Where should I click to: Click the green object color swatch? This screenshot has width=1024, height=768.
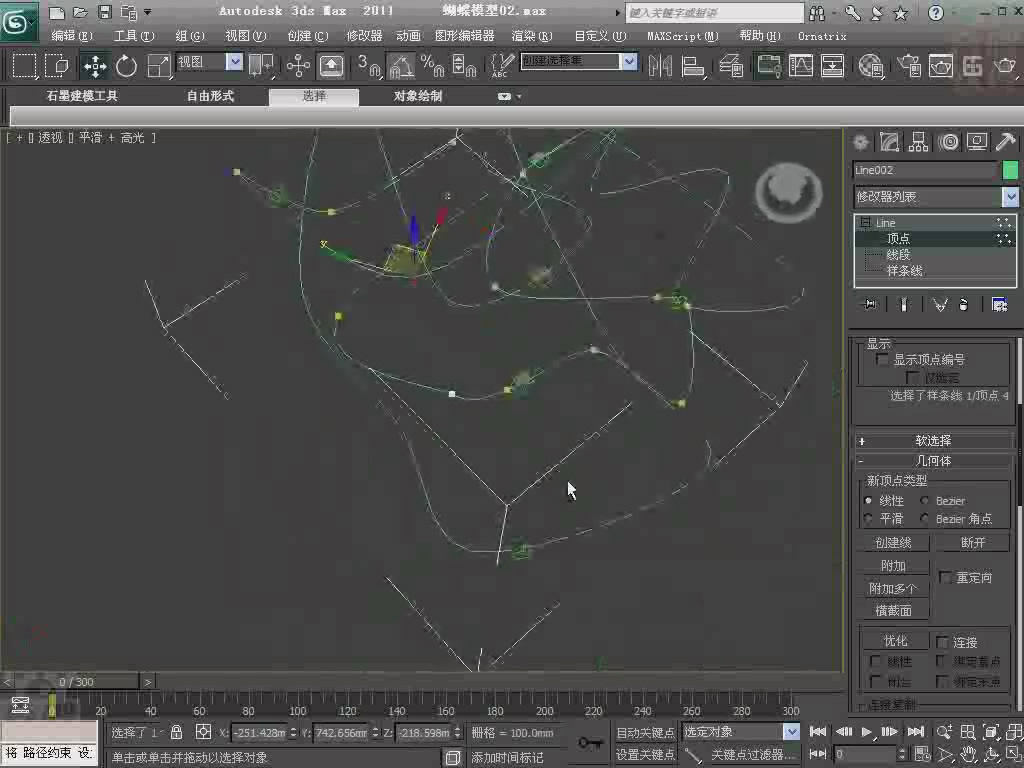(x=1010, y=170)
